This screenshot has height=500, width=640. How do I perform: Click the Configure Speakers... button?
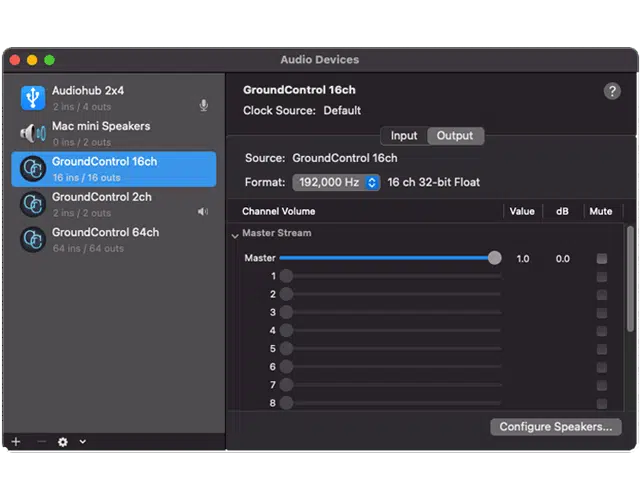[556, 427]
